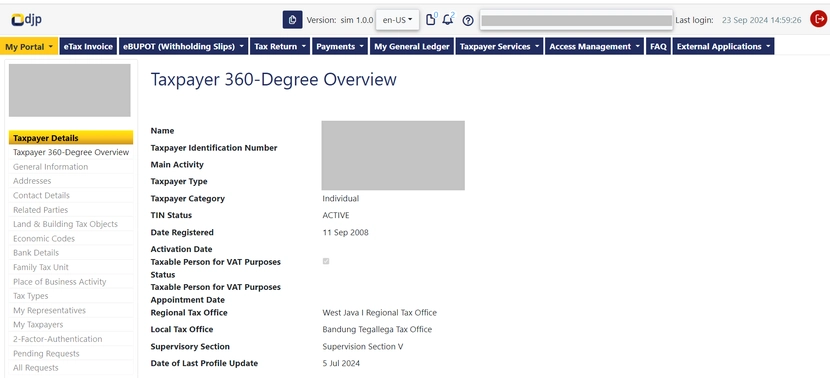830x378 pixels.
Task: Open My General Ledger
Action: [412, 47]
